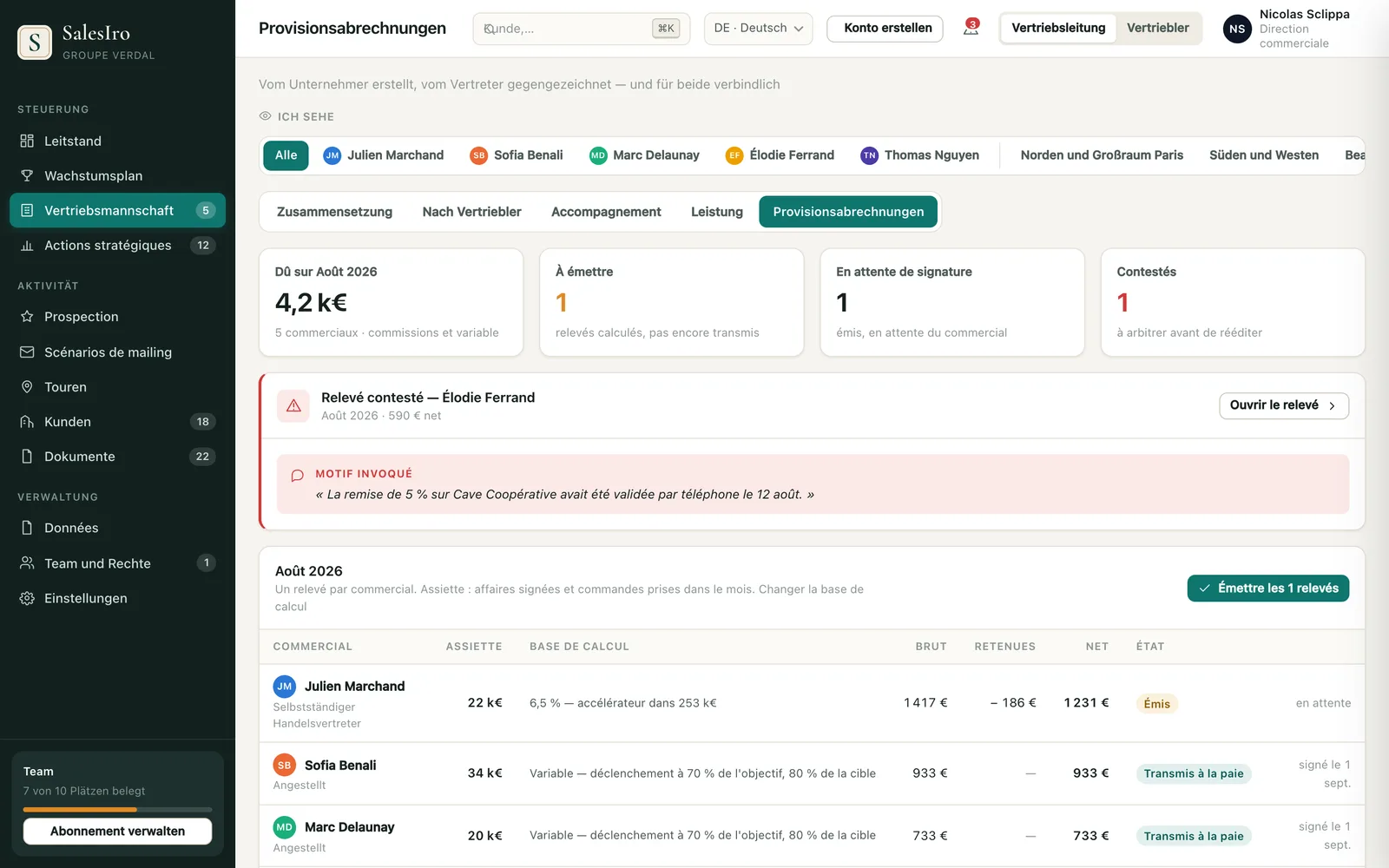Filter by Sofia Benali chip

click(517, 155)
